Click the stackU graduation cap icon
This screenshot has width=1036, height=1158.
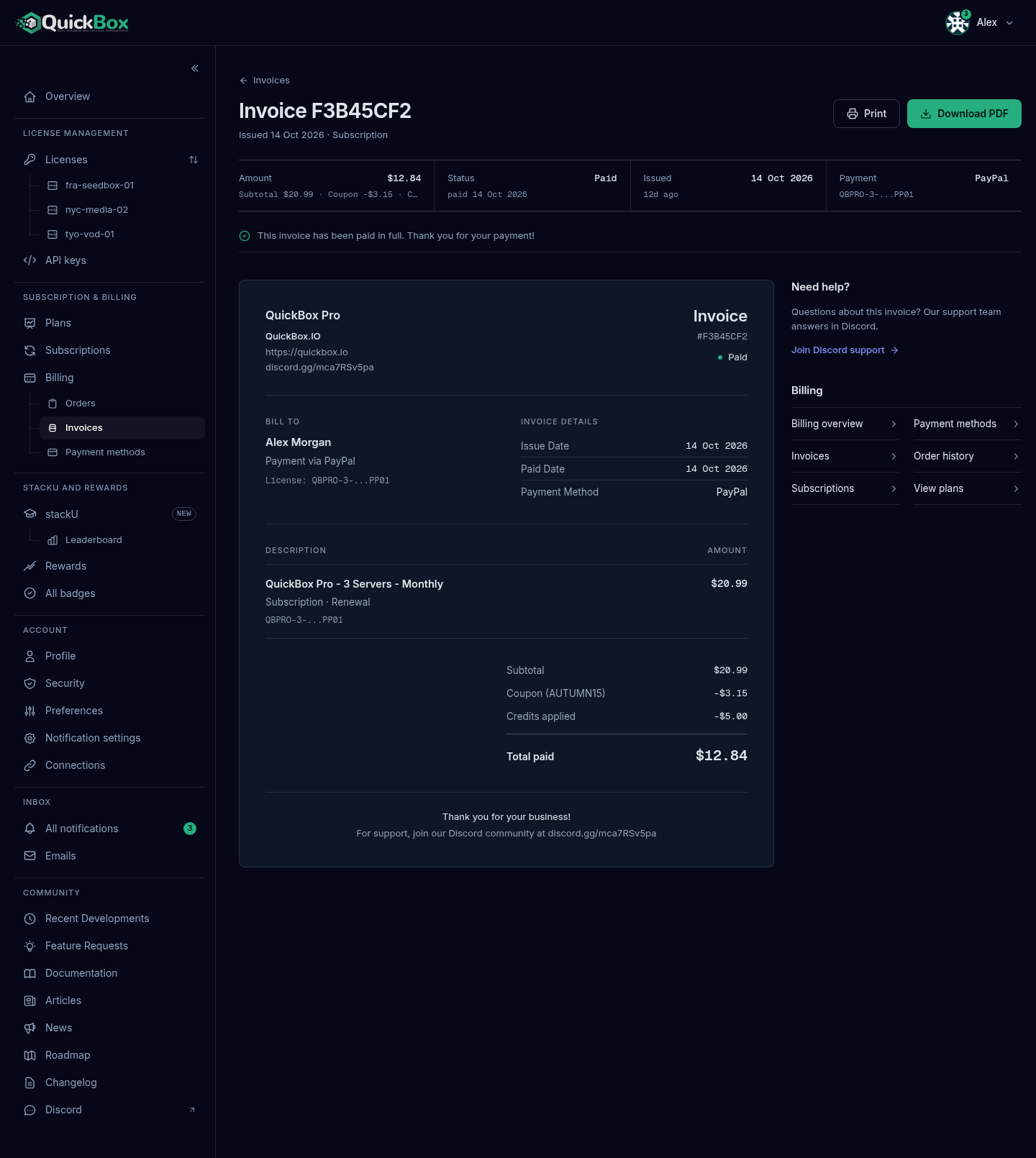[x=29, y=514]
